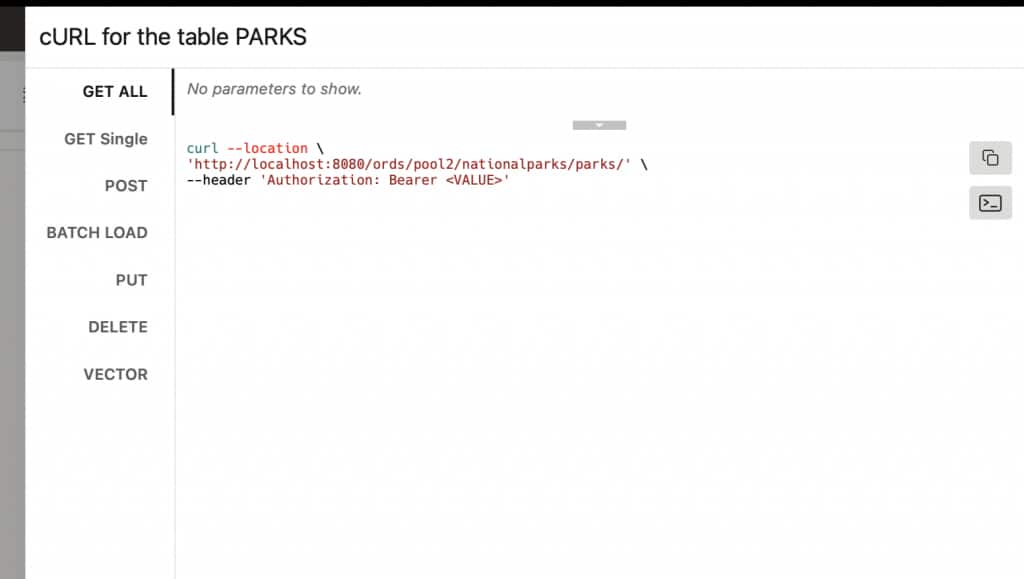
Task: Open the cURL command in a terminal
Action: 990,203
